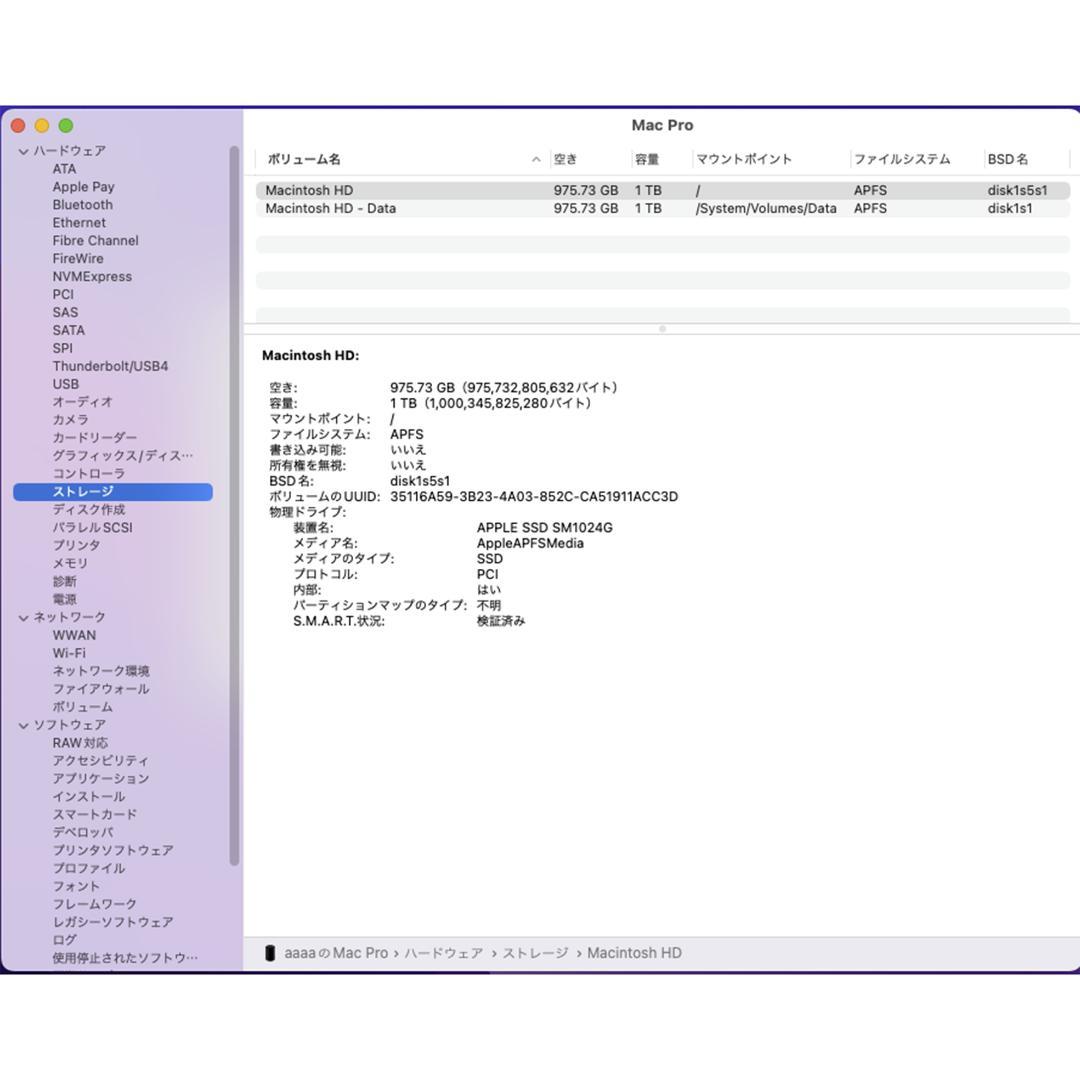The width and height of the screenshot is (1080, 1080).
Task: Open the Ethernet entry
Action: tap(79, 222)
